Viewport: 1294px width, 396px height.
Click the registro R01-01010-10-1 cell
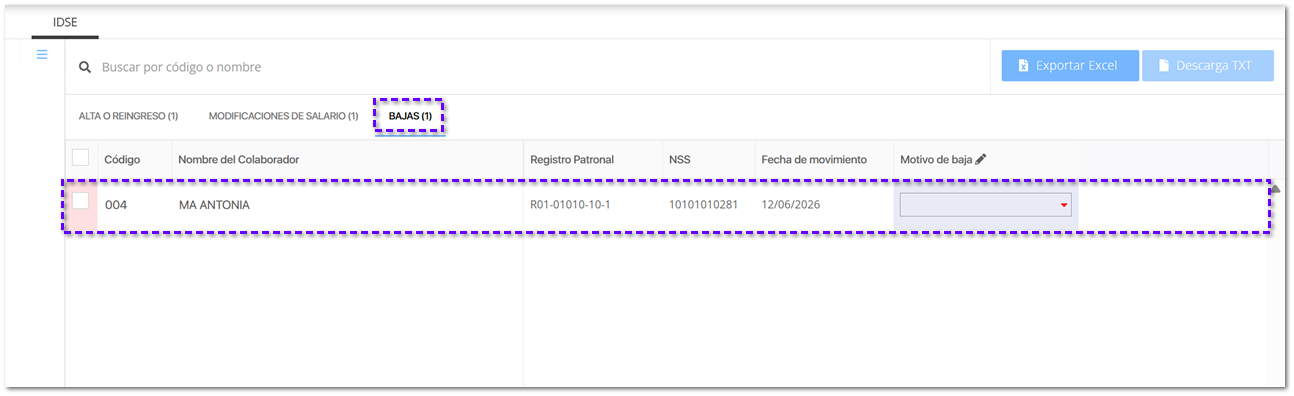570,205
